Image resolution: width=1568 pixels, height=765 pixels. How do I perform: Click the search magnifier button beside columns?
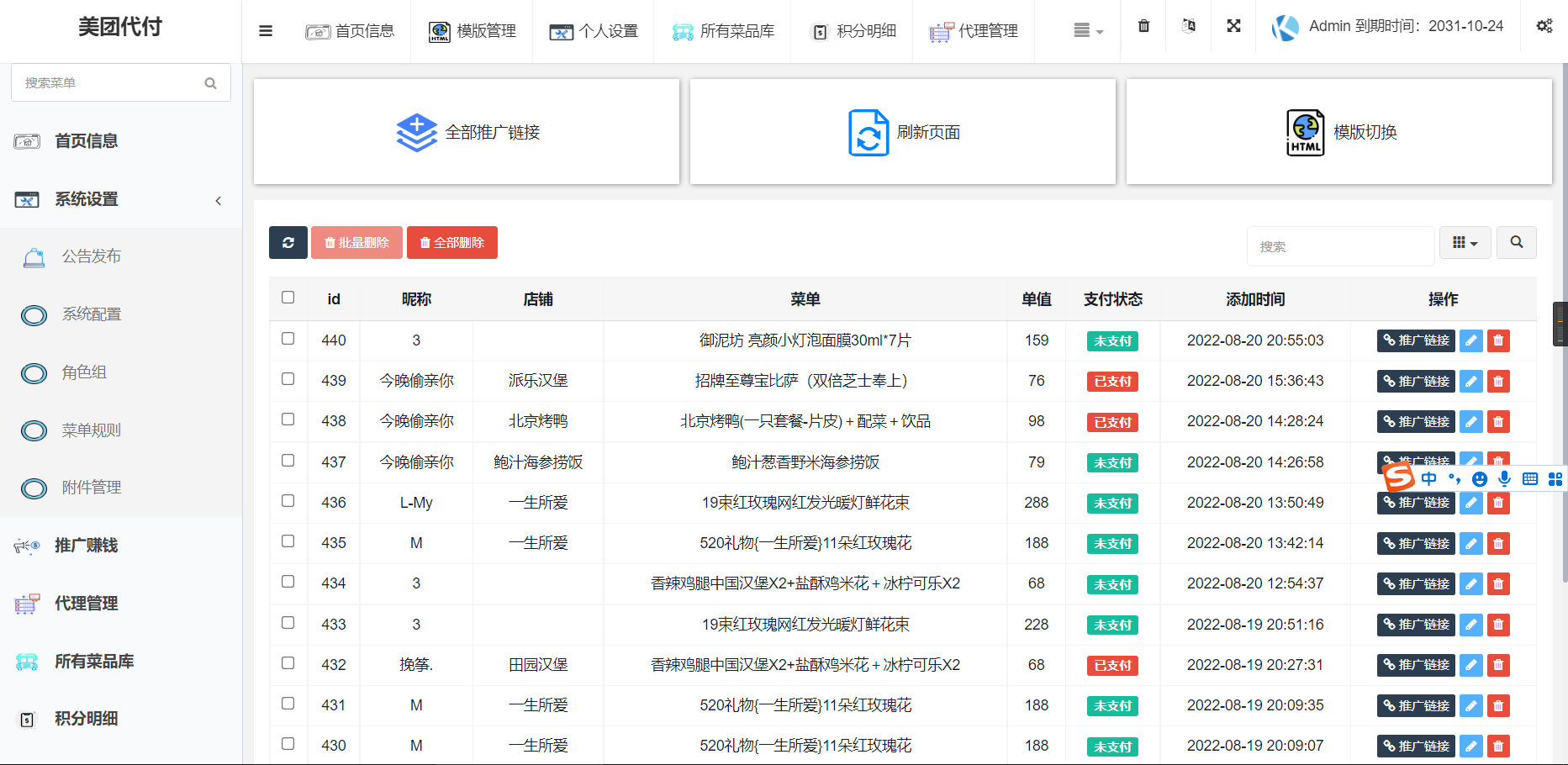tap(1517, 243)
